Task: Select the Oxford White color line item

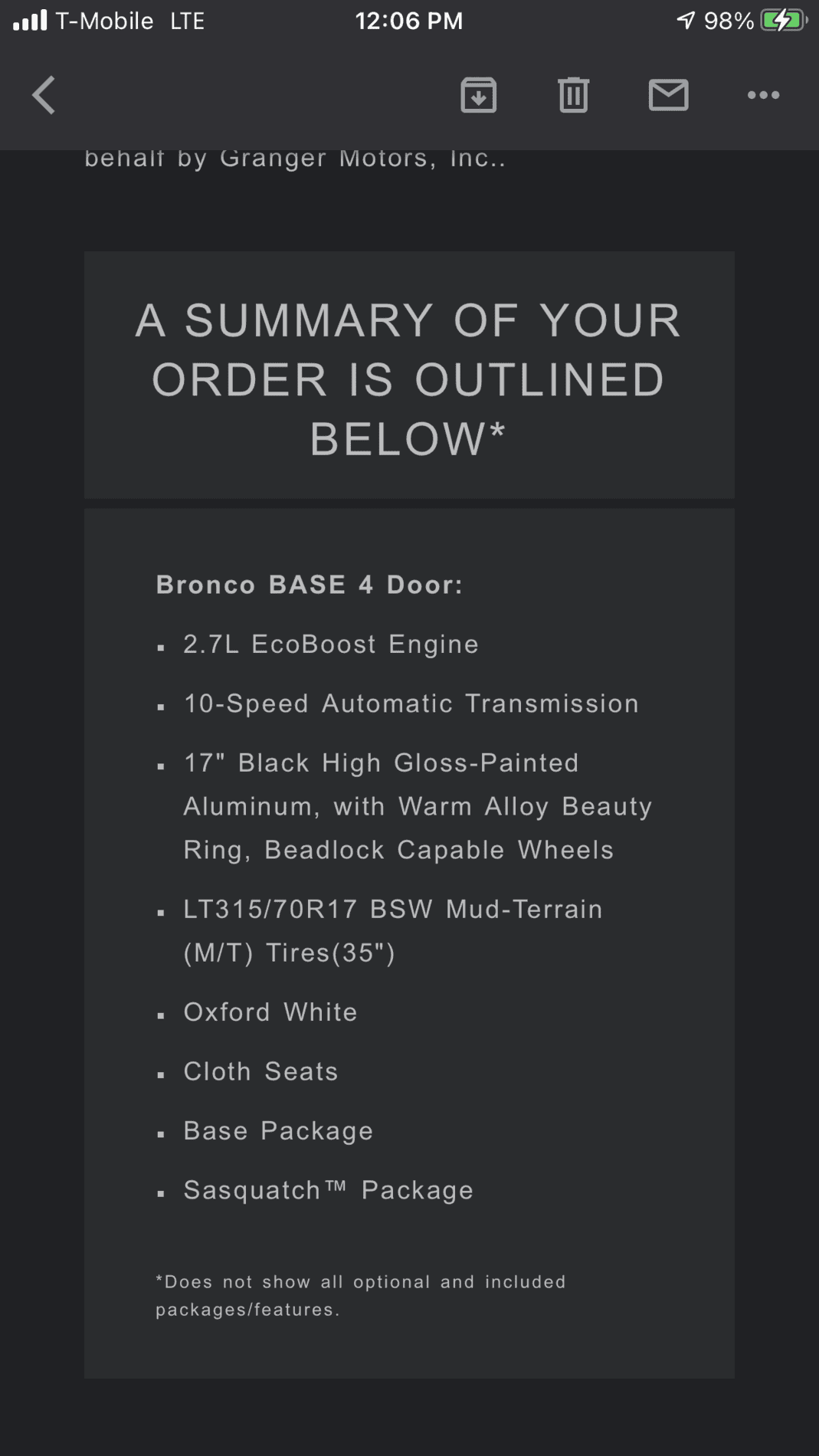Action: tap(270, 1012)
